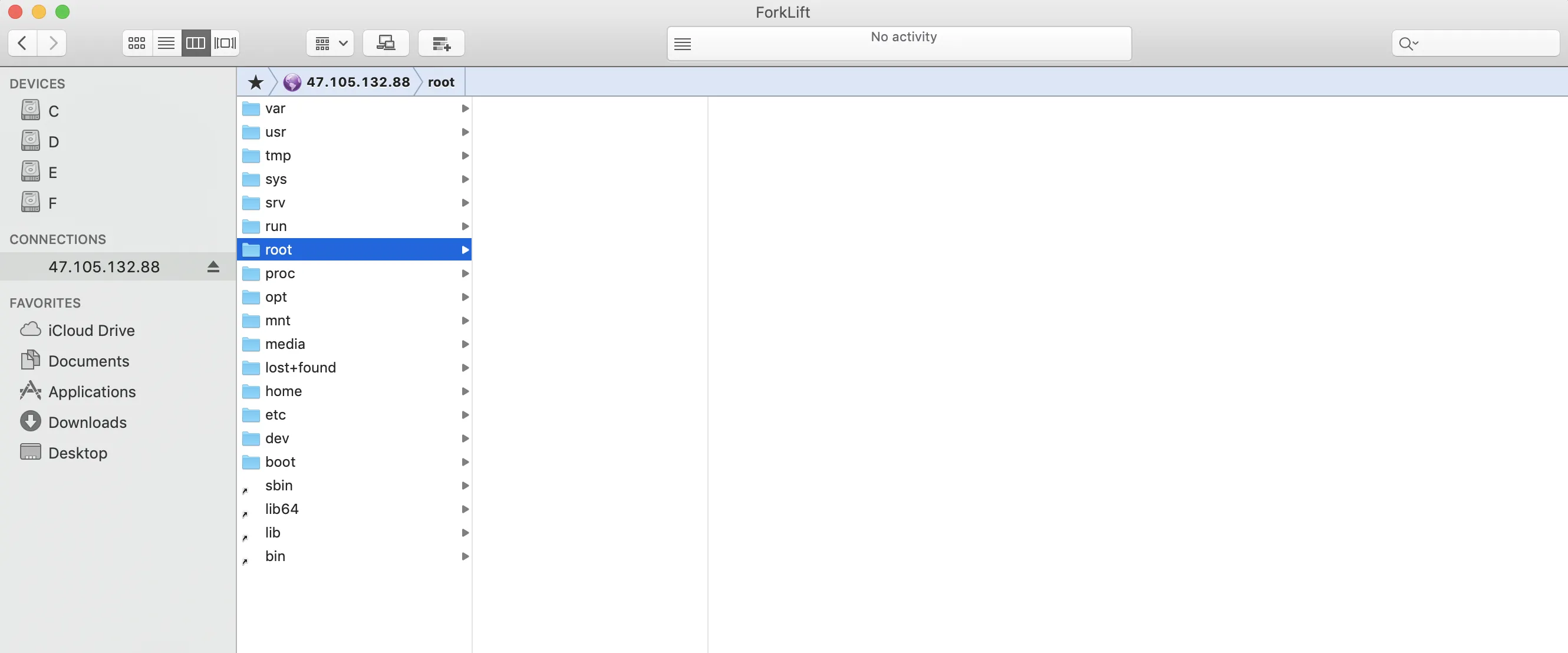This screenshot has width=1568, height=653.
Task: Select the sys folder
Action: (x=354, y=179)
